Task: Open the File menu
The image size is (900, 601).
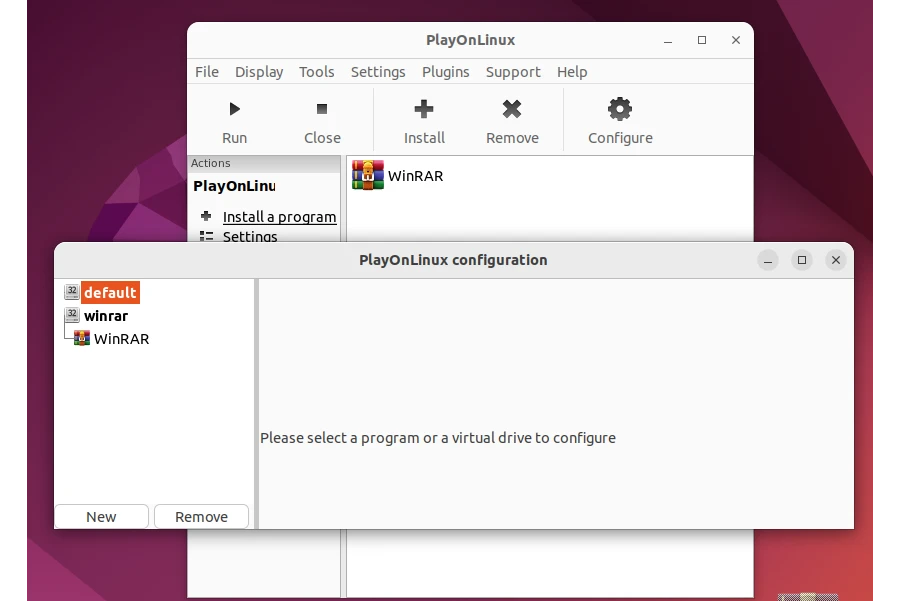Action: tap(207, 72)
